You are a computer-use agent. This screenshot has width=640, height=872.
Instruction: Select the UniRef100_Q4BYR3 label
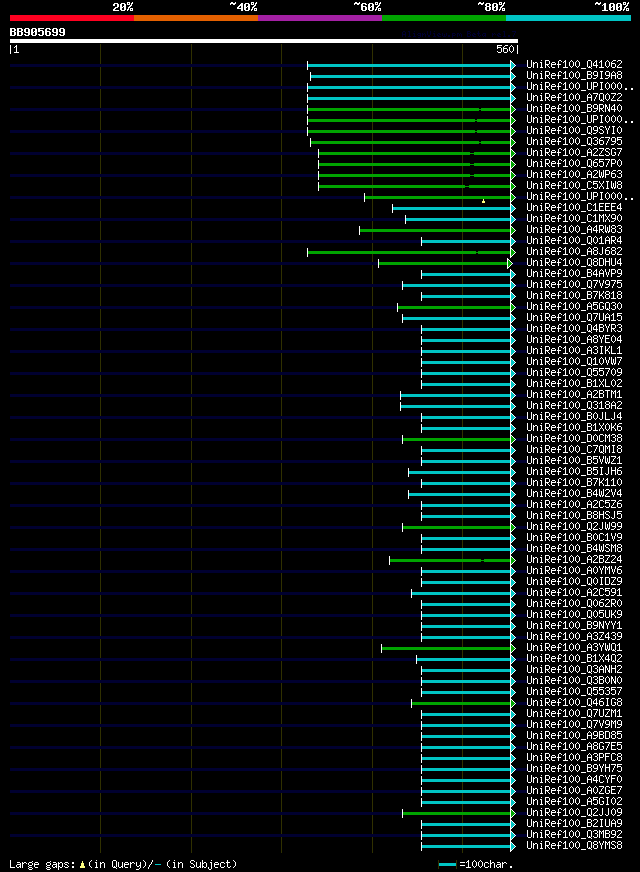pyautogui.click(x=574, y=329)
